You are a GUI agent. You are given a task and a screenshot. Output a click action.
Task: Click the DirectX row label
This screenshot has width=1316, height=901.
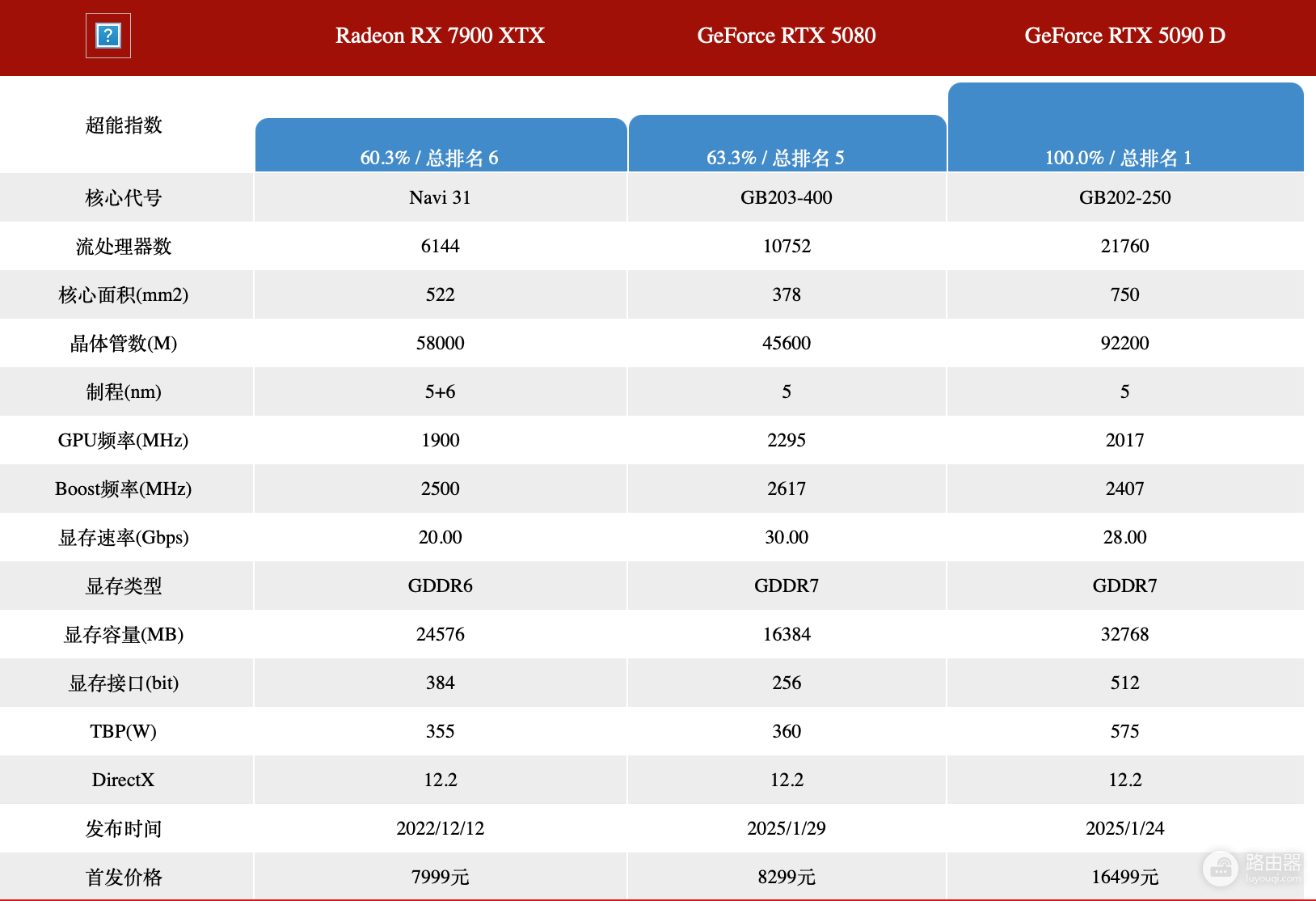coord(123,780)
